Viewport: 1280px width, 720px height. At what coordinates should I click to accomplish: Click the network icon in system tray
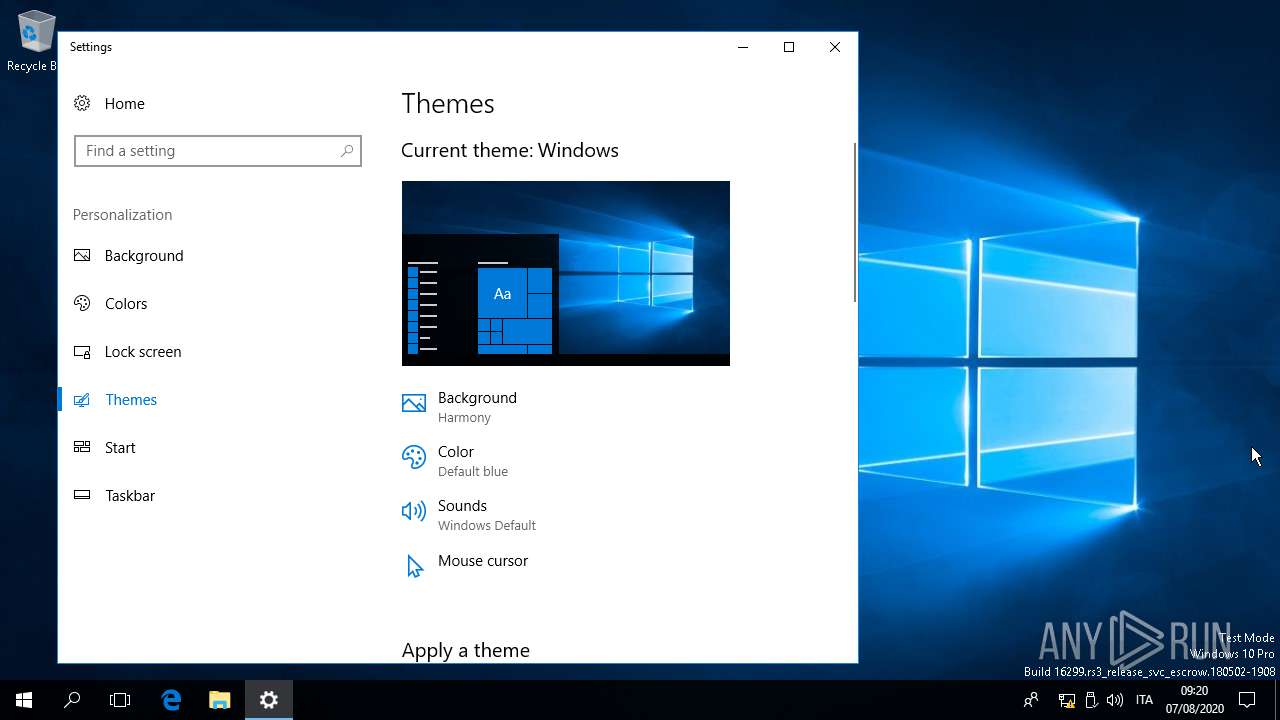(x=1067, y=700)
